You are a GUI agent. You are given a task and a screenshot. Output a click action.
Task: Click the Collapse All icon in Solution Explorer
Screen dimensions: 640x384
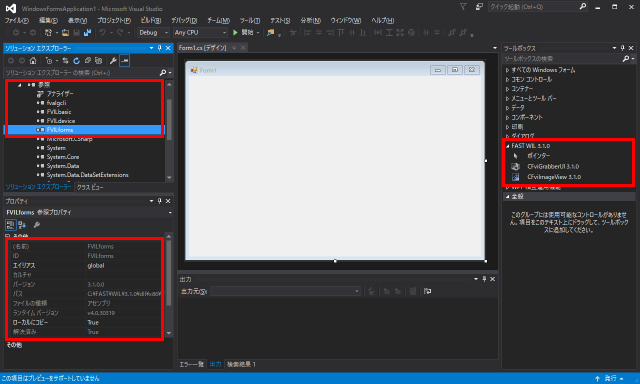point(87,61)
